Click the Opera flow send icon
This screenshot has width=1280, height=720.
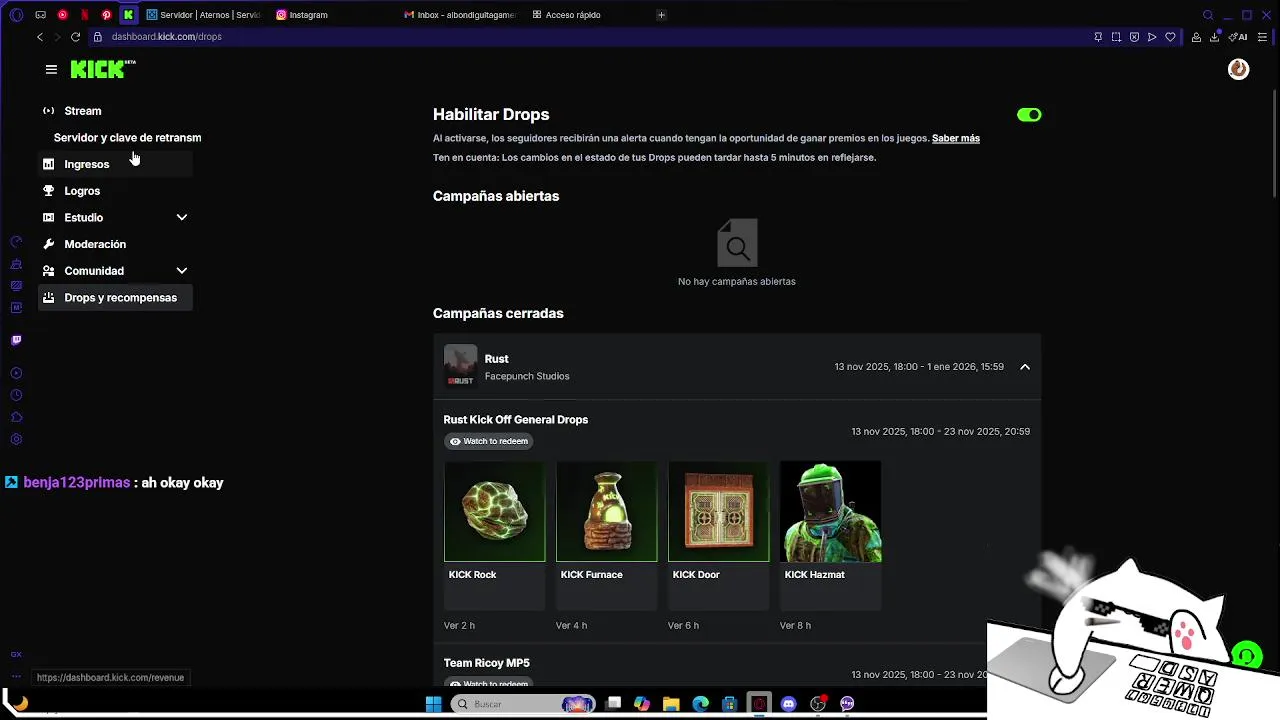click(x=1152, y=37)
